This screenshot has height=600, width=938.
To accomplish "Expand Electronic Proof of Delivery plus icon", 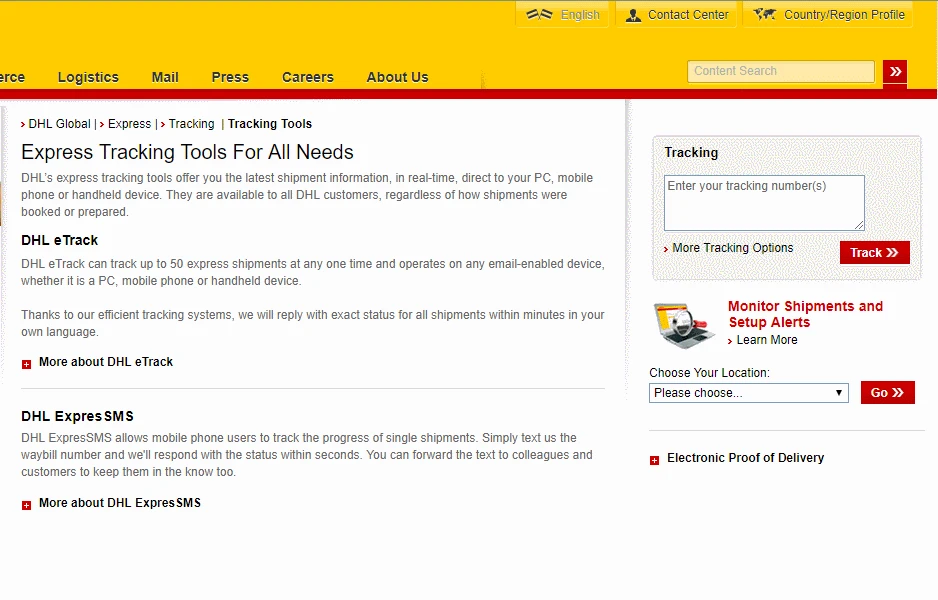I will tap(654, 460).
